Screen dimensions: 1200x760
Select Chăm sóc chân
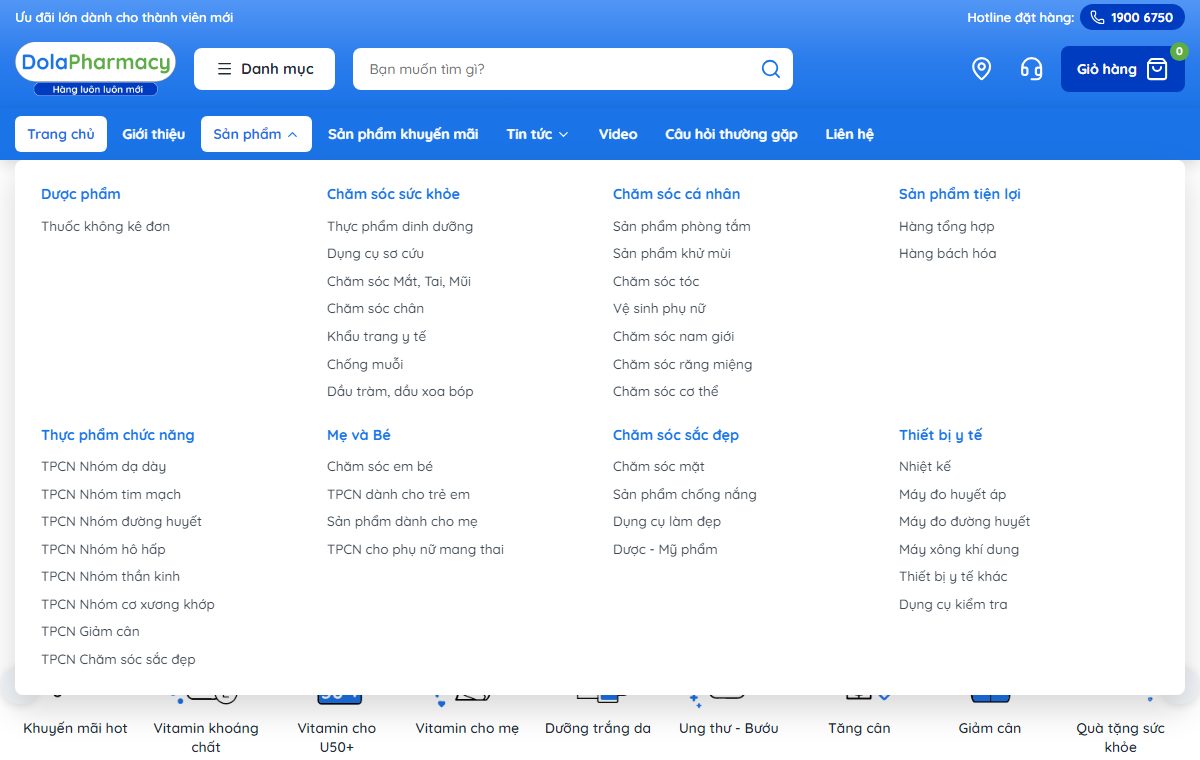point(375,308)
